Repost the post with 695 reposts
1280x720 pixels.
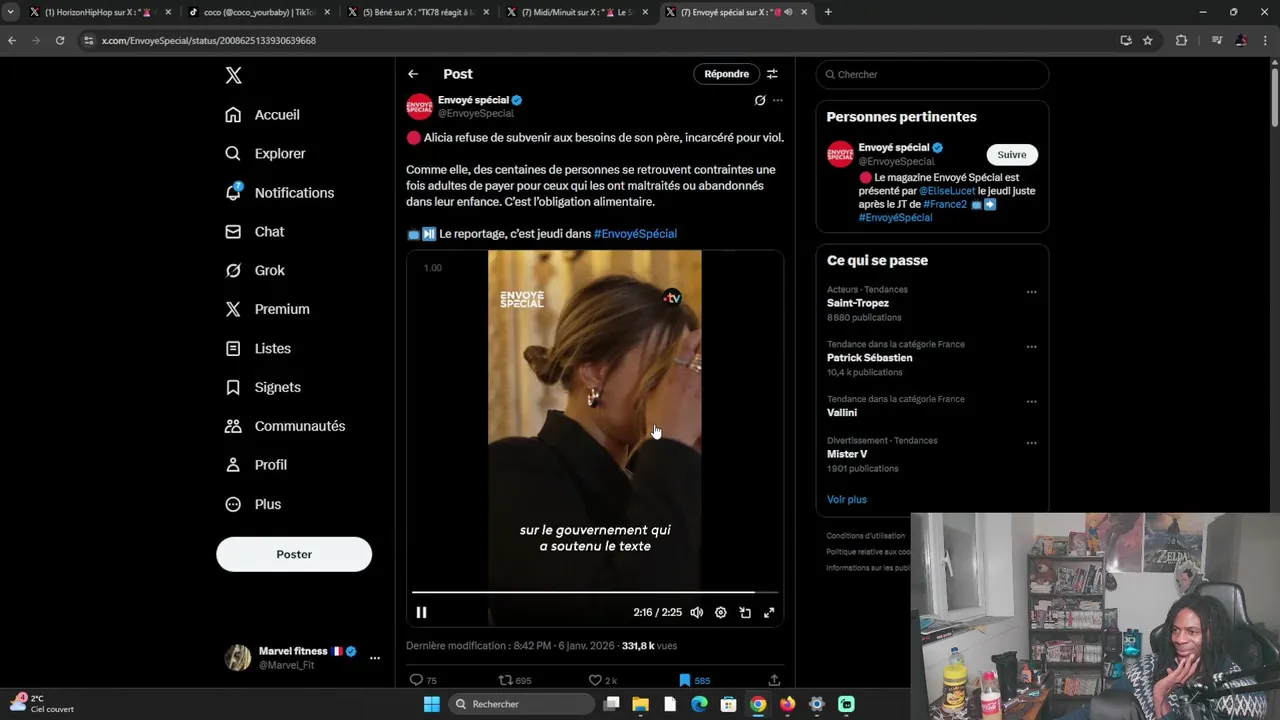[515, 680]
